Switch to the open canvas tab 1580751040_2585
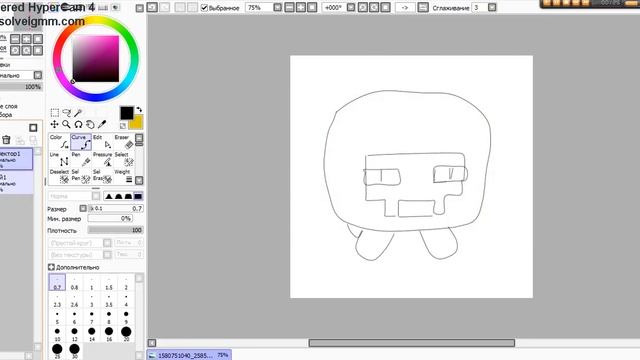 189,355
